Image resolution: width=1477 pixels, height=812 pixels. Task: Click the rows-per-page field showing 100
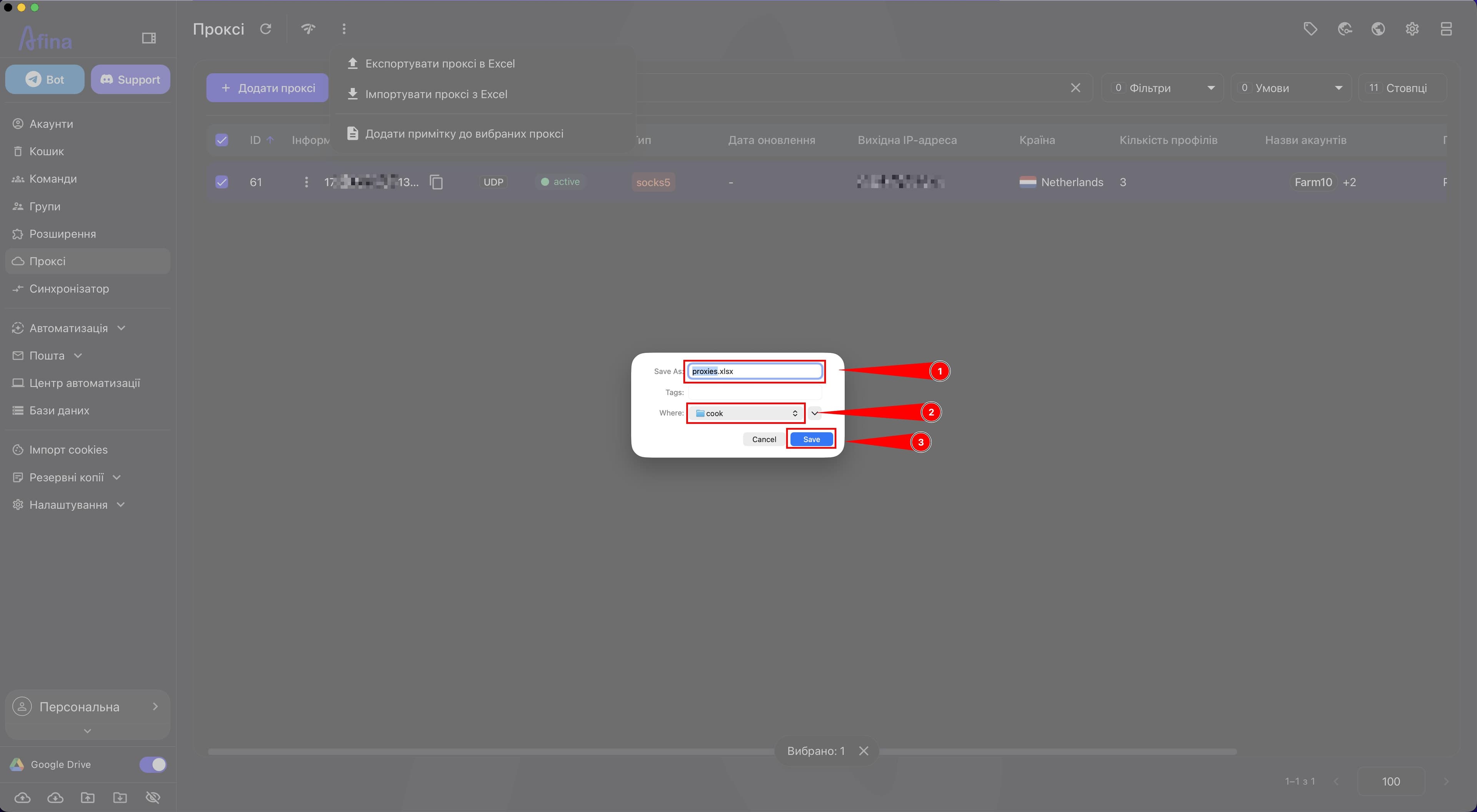click(x=1390, y=782)
